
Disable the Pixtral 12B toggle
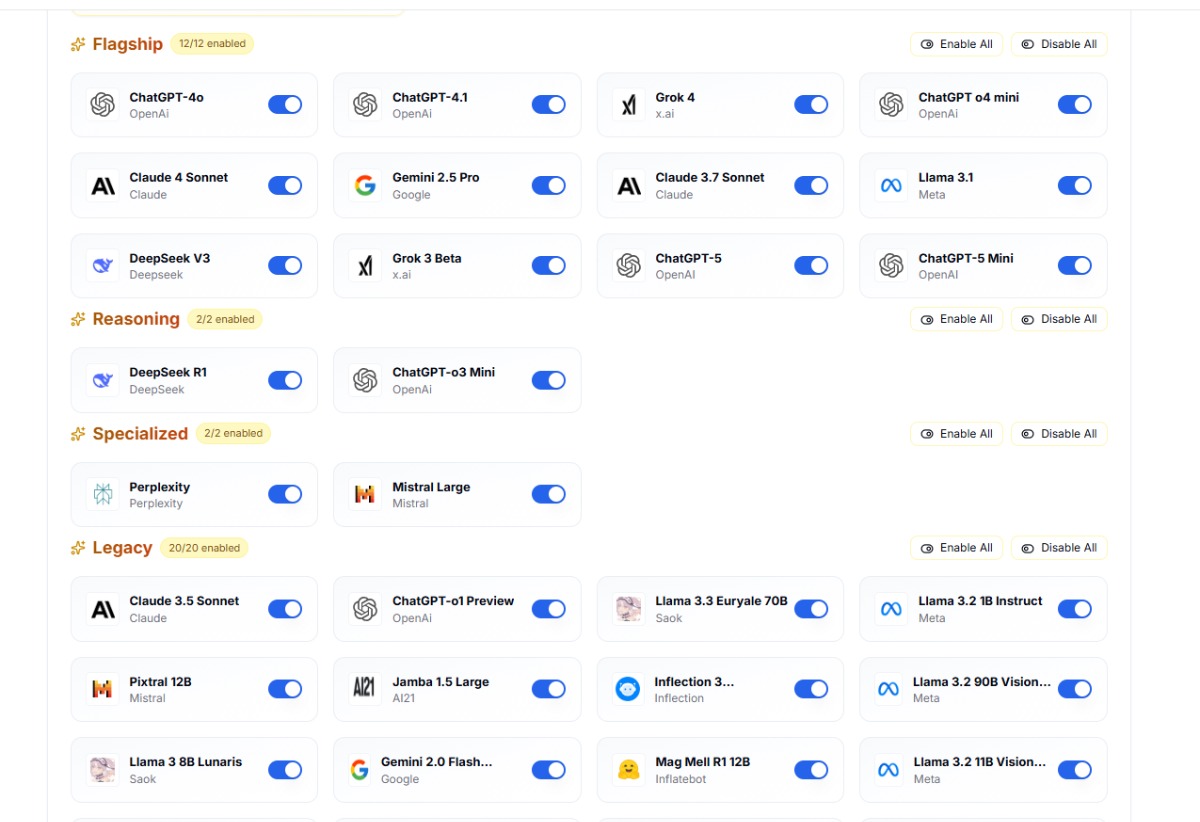[x=285, y=689]
